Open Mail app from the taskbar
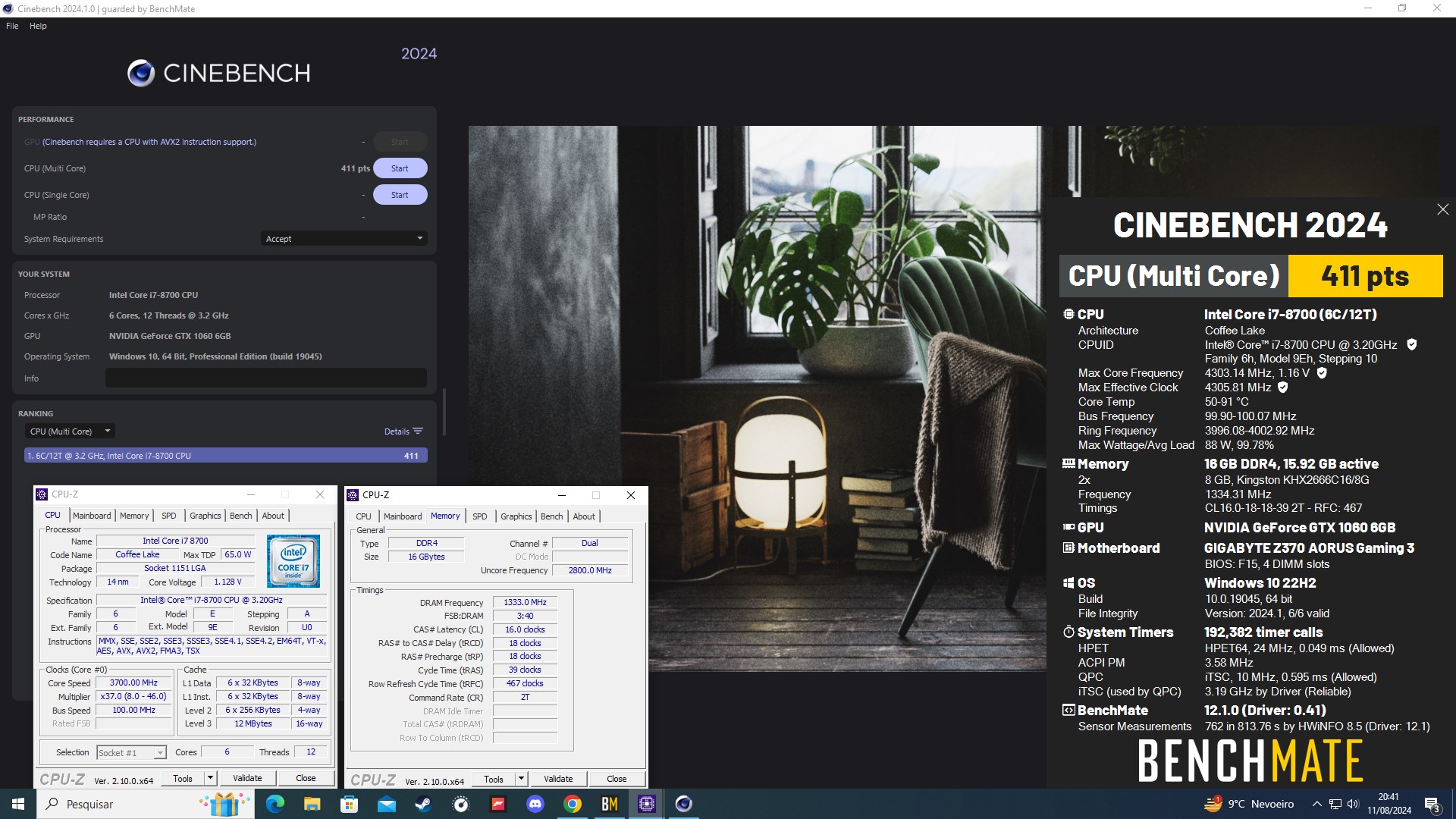 click(x=387, y=804)
